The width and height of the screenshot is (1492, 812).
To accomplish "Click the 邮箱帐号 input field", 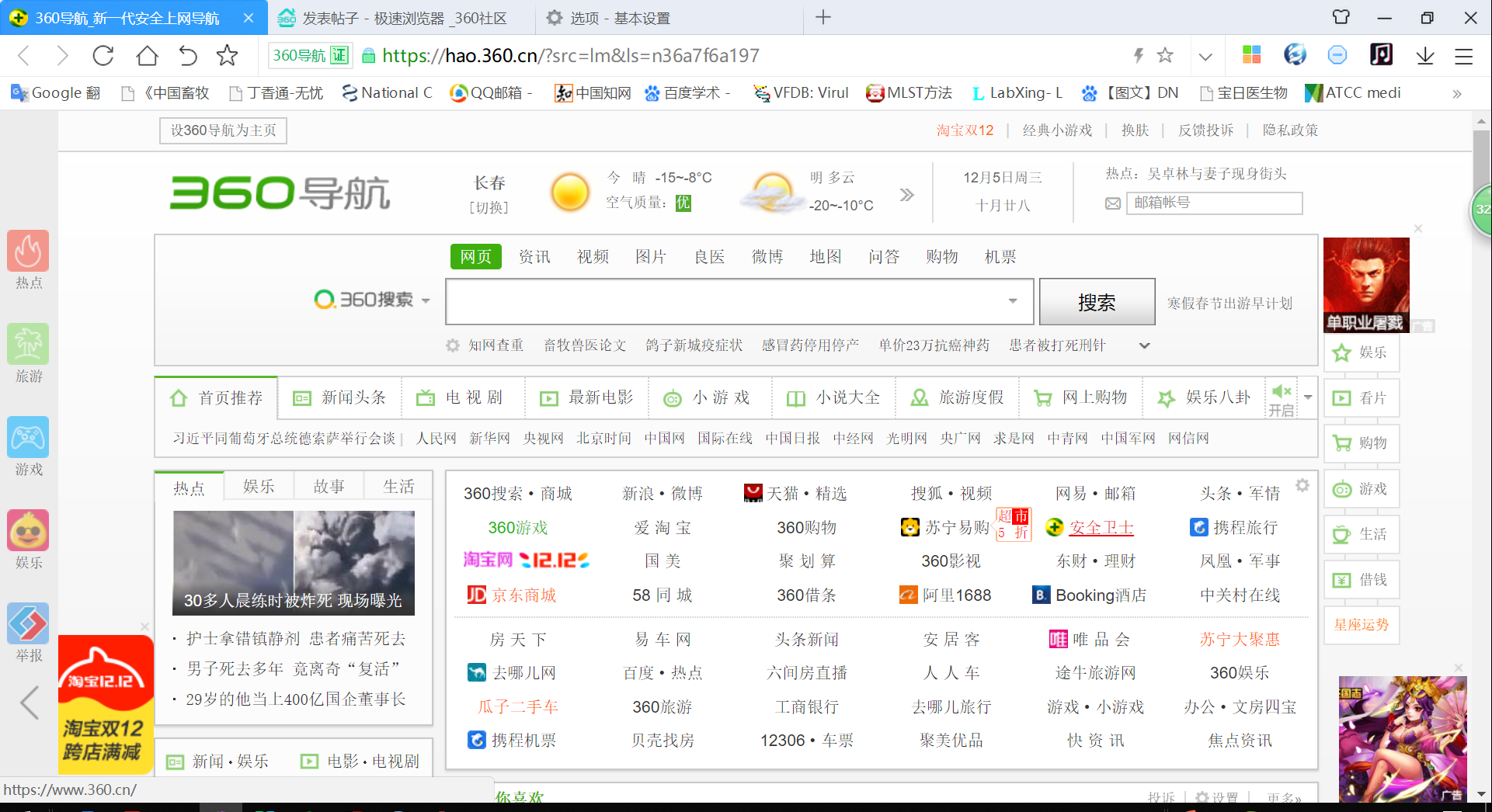I will (x=1214, y=203).
